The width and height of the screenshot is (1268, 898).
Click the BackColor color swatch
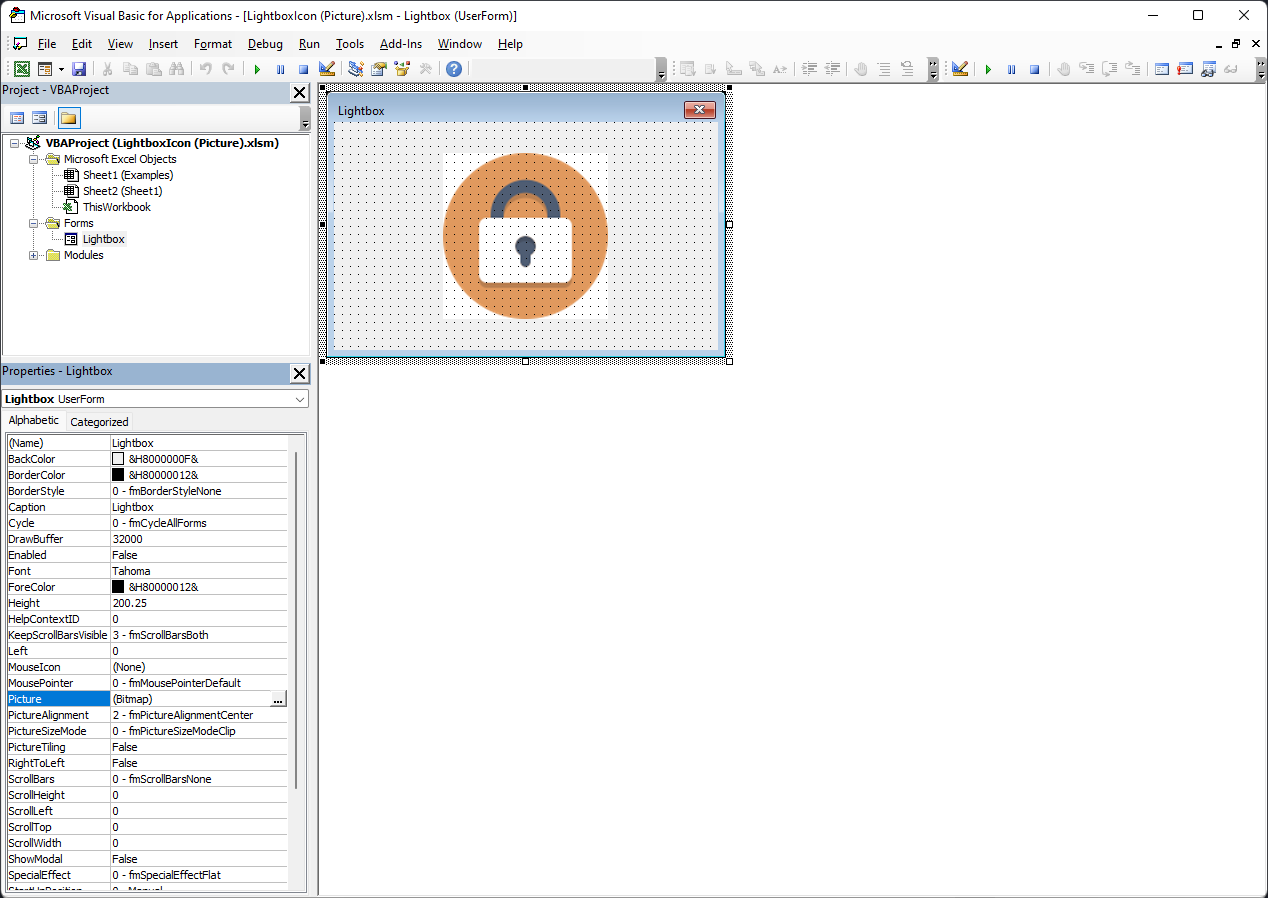pos(118,459)
